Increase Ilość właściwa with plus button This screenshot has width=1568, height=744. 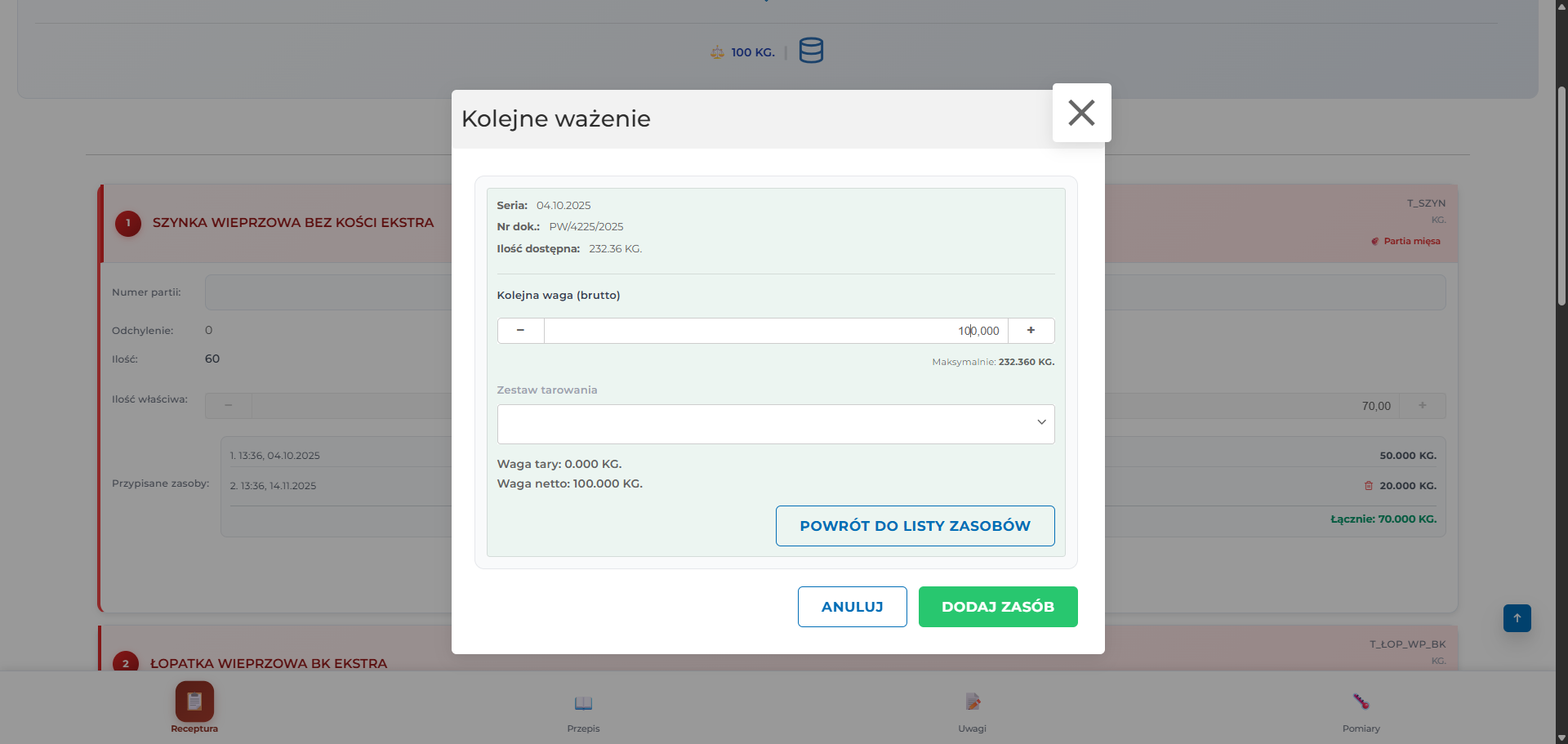1422,406
